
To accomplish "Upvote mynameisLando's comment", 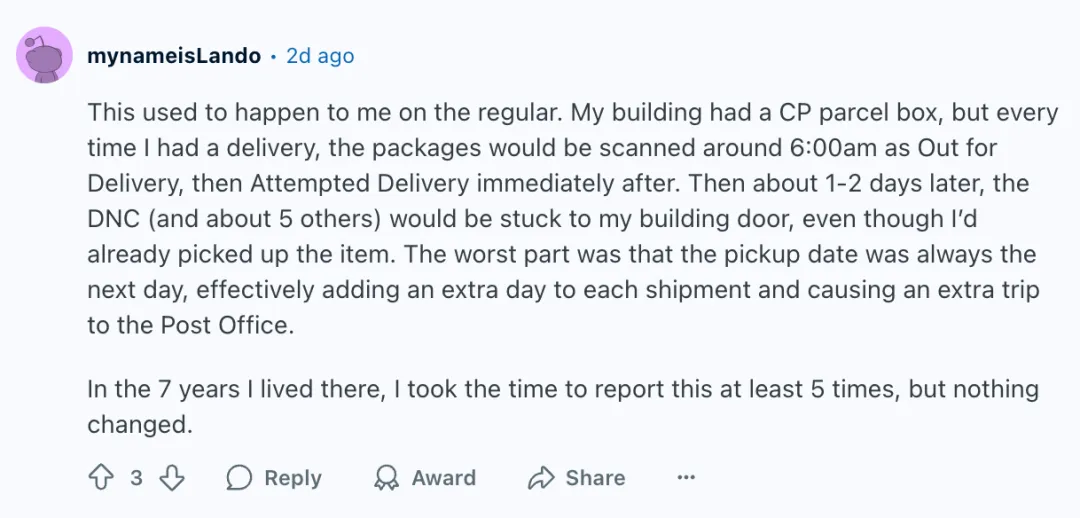I will pyautogui.click(x=101, y=478).
